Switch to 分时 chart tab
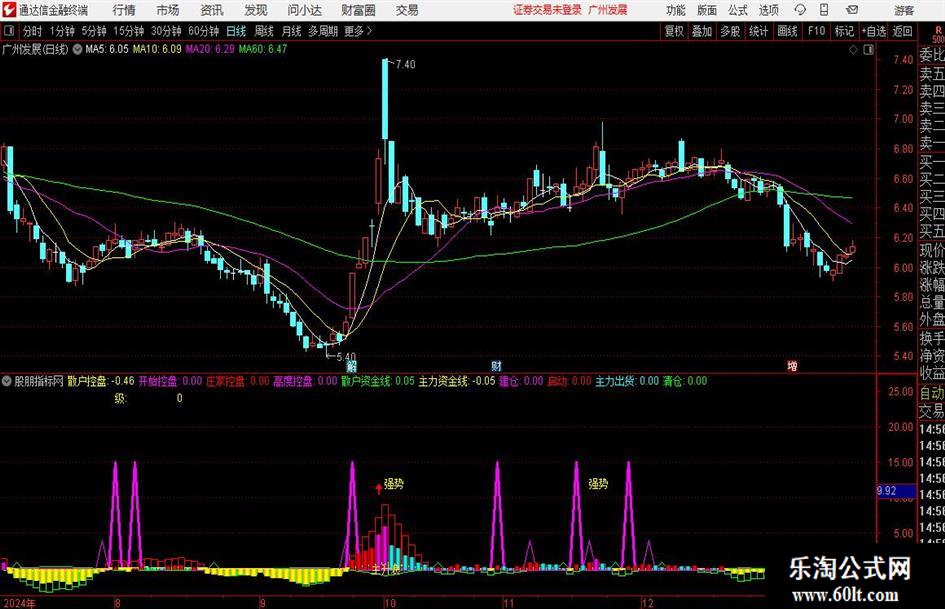 pos(32,31)
